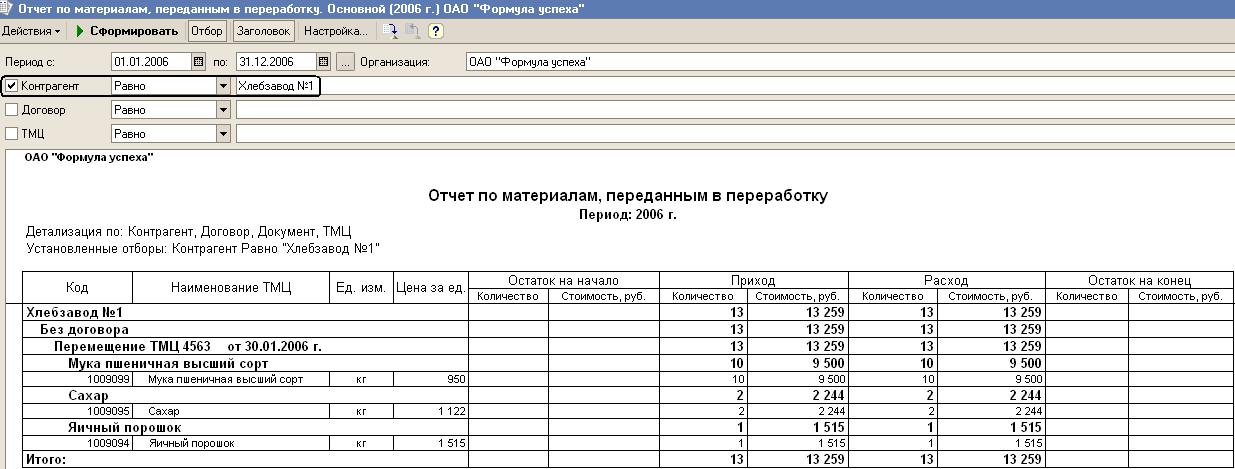1235x469 pixels.
Task: Enable the ТМЦ filter checkbox
Action: pyautogui.click(x=12, y=134)
